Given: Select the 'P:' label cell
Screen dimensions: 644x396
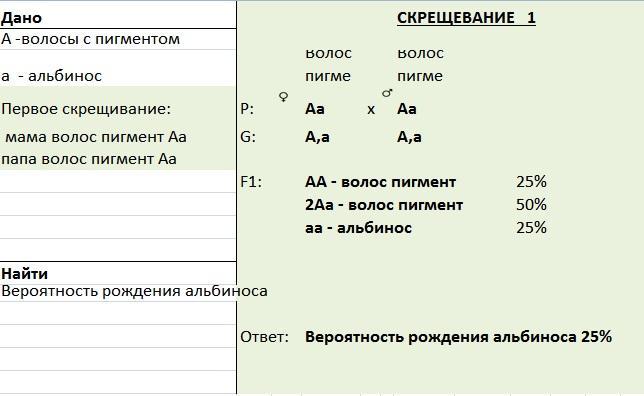Looking at the screenshot, I should [x=247, y=109].
